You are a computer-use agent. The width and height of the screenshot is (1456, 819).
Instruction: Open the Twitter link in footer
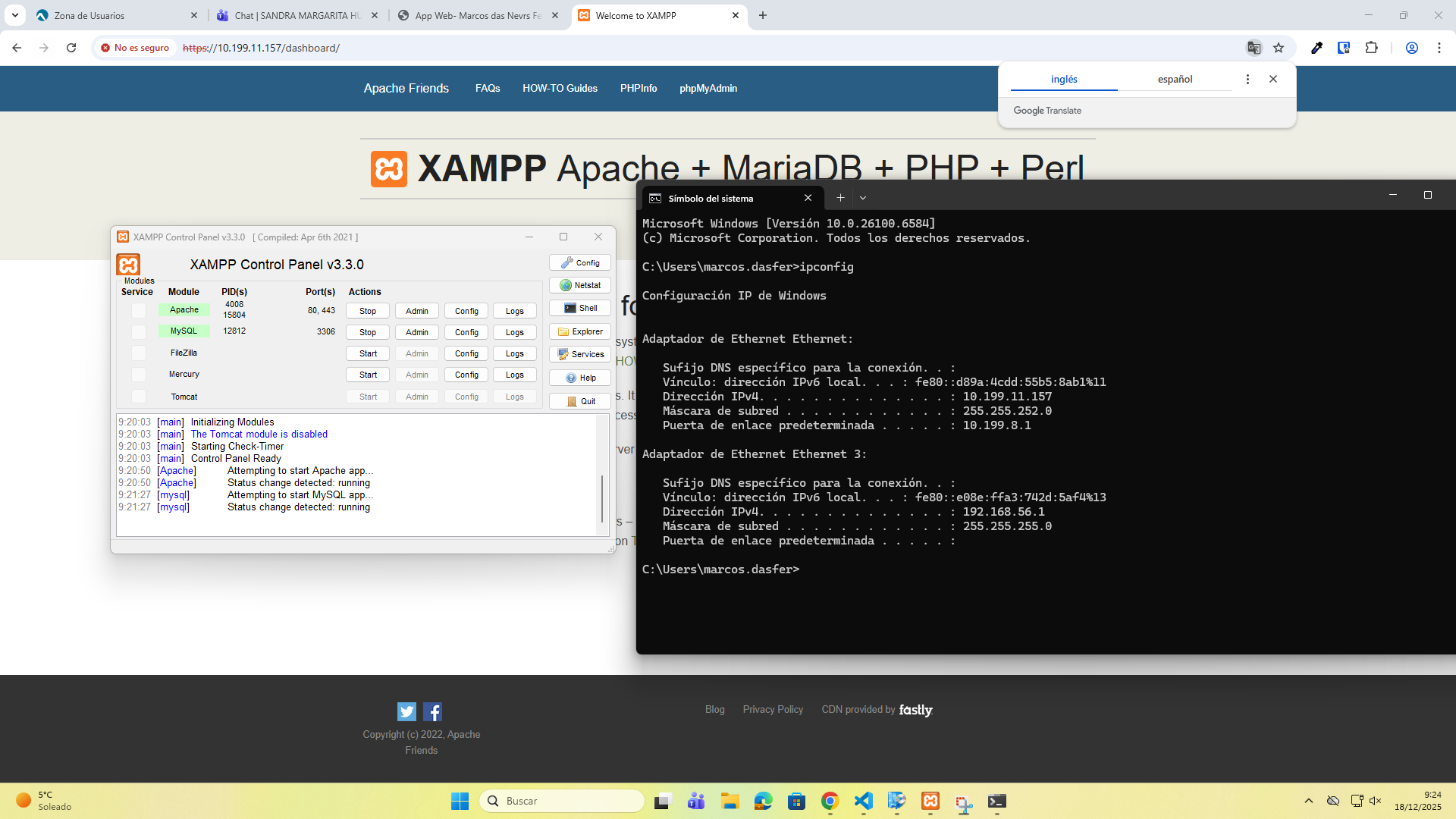coord(406,711)
